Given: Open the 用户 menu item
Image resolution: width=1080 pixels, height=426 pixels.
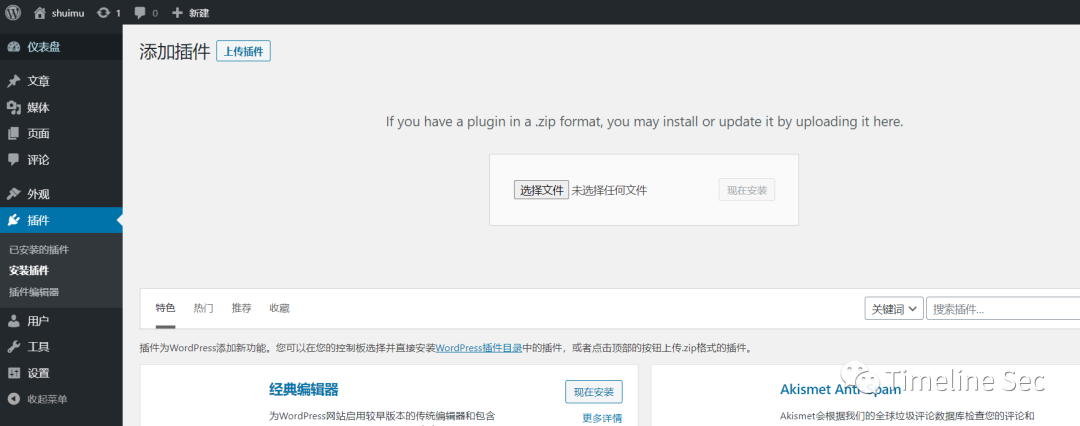Looking at the screenshot, I should click(x=61, y=321).
